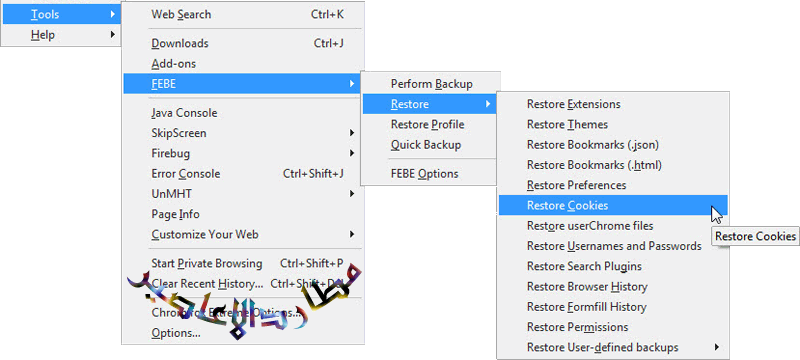Expand Restore User-defined backups submenu
Image resolution: width=800 pixels, height=360 pixels.
pyautogui.click(x=613, y=347)
